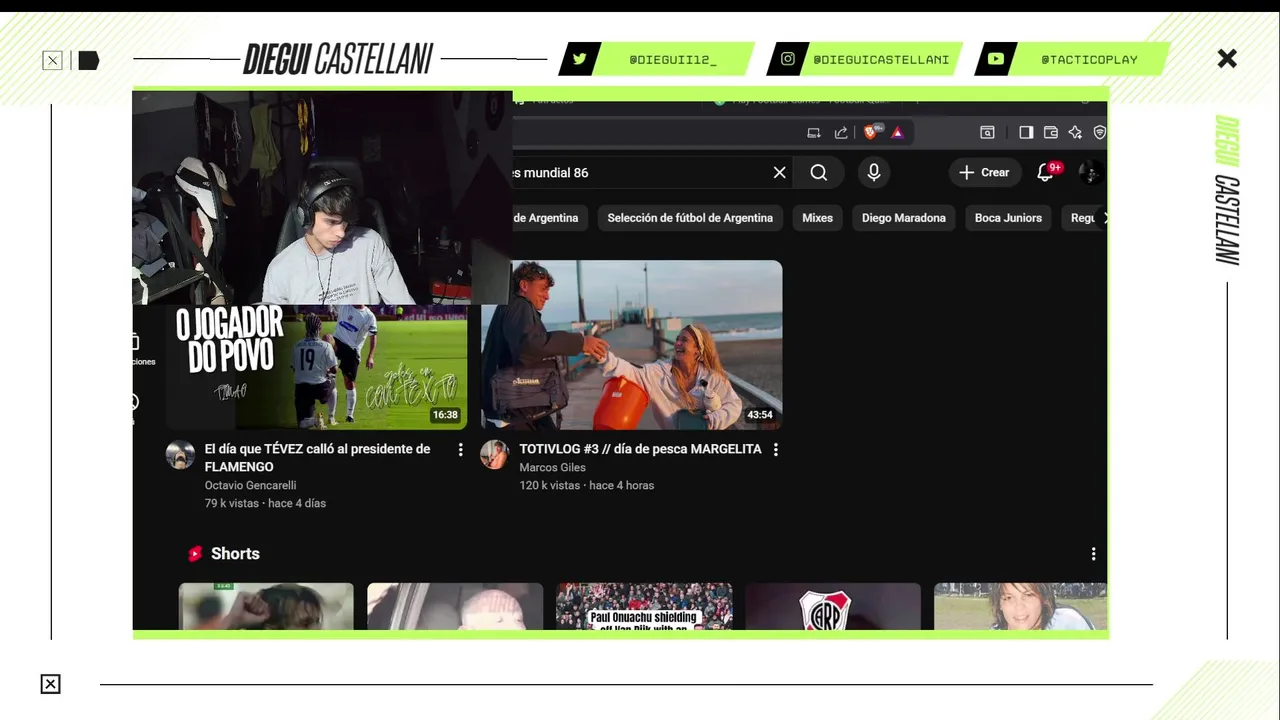
Task: Open Marcos Giles channel name link
Action: click(552, 467)
